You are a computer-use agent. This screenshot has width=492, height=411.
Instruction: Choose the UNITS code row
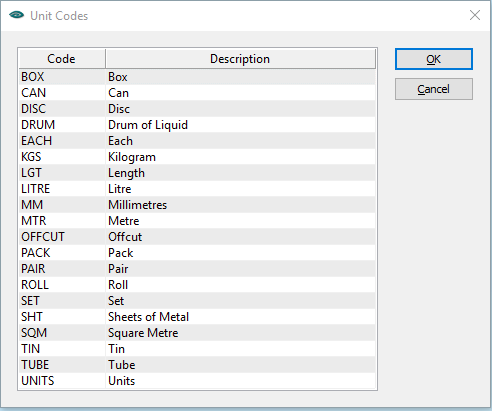coord(197,381)
